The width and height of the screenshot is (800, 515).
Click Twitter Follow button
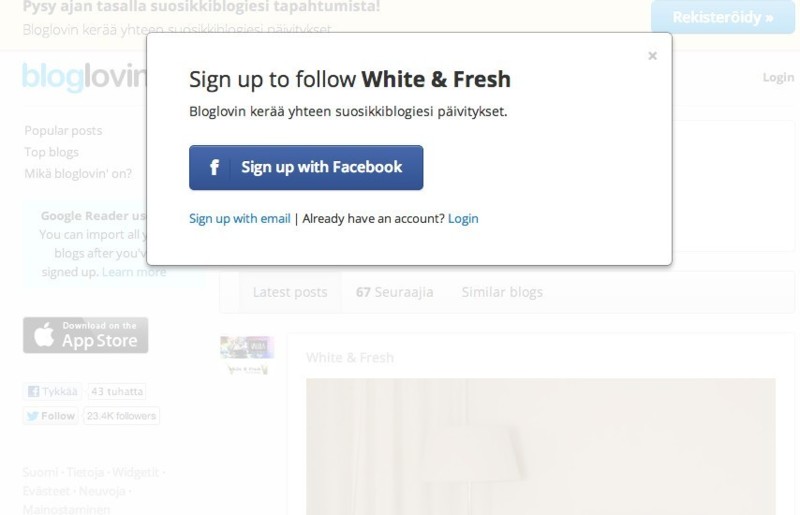coord(51,416)
